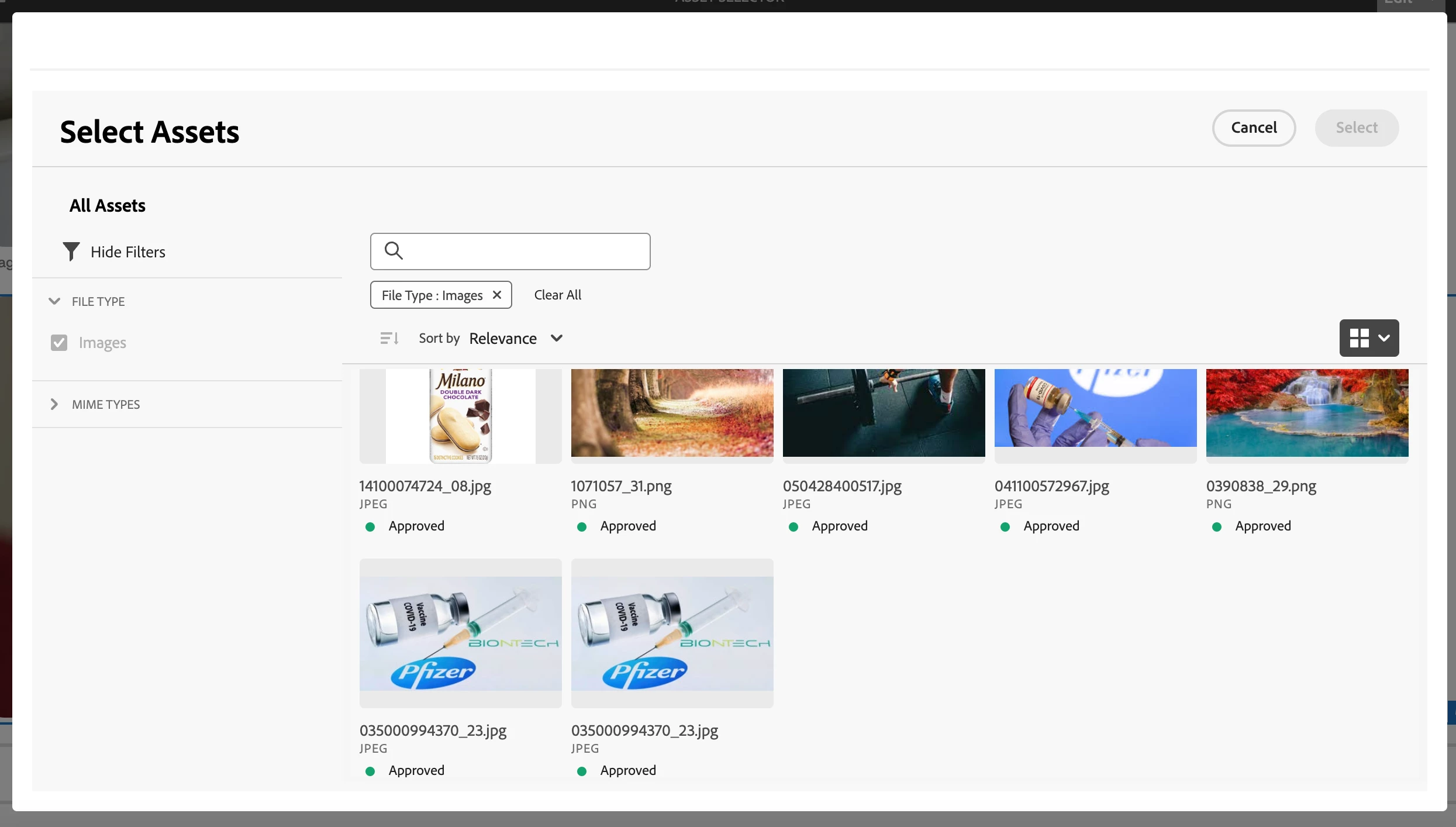Uncheck the Images file type checkbox
Screen dimensions: 1456x827
point(59,343)
